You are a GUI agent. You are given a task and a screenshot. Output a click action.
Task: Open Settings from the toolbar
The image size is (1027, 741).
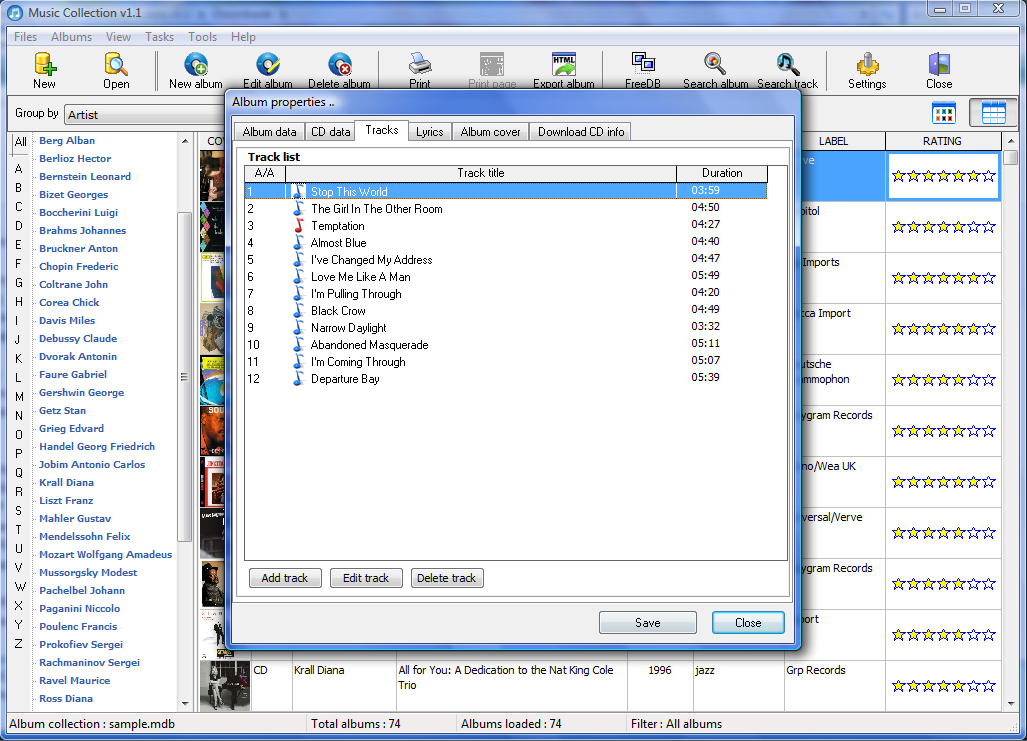coord(867,70)
